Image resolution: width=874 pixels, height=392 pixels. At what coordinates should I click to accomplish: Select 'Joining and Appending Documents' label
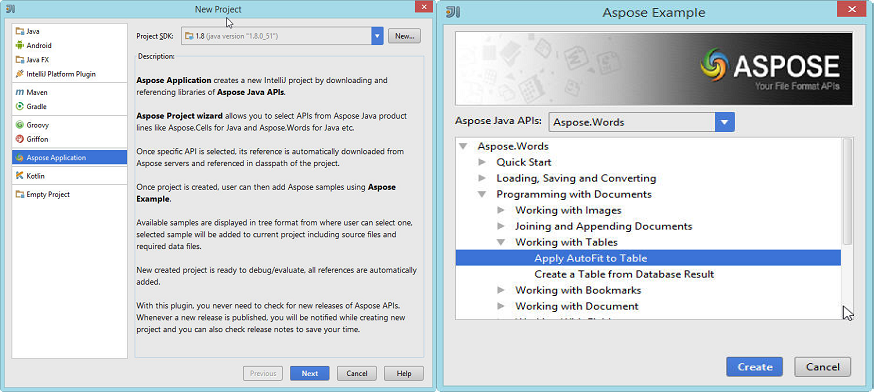coord(604,226)
